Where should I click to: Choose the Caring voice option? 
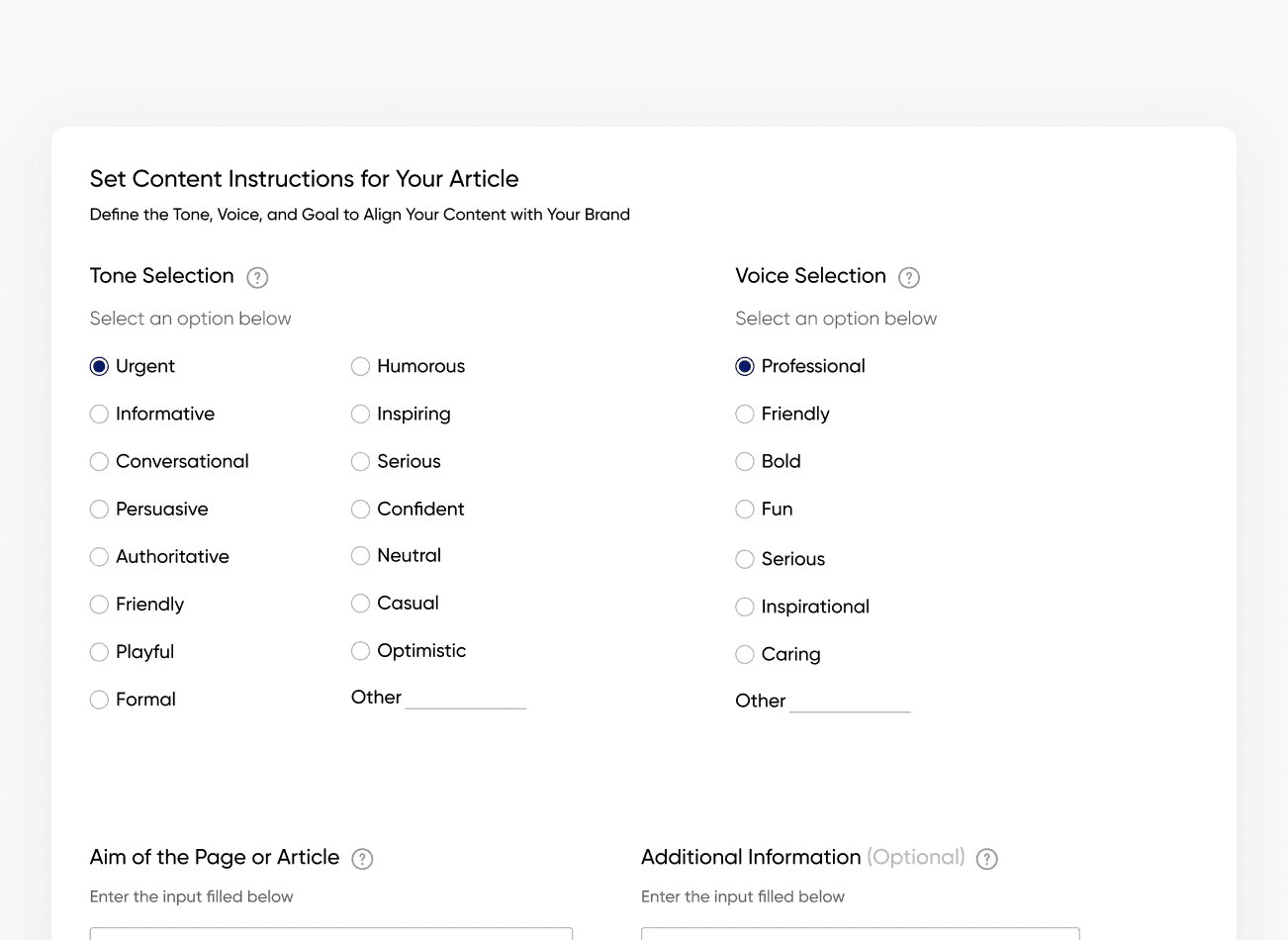pos(745,655)
